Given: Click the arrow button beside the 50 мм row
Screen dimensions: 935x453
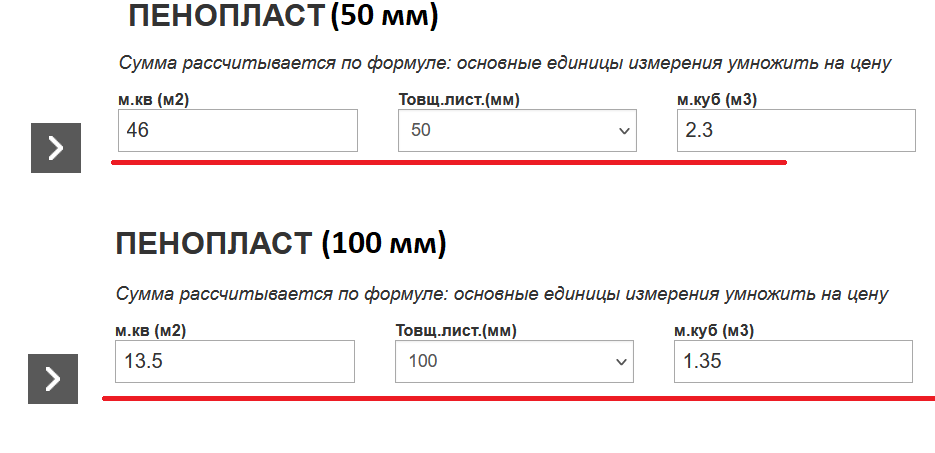Looking at the screenshot, I should (x=56, y=148).
